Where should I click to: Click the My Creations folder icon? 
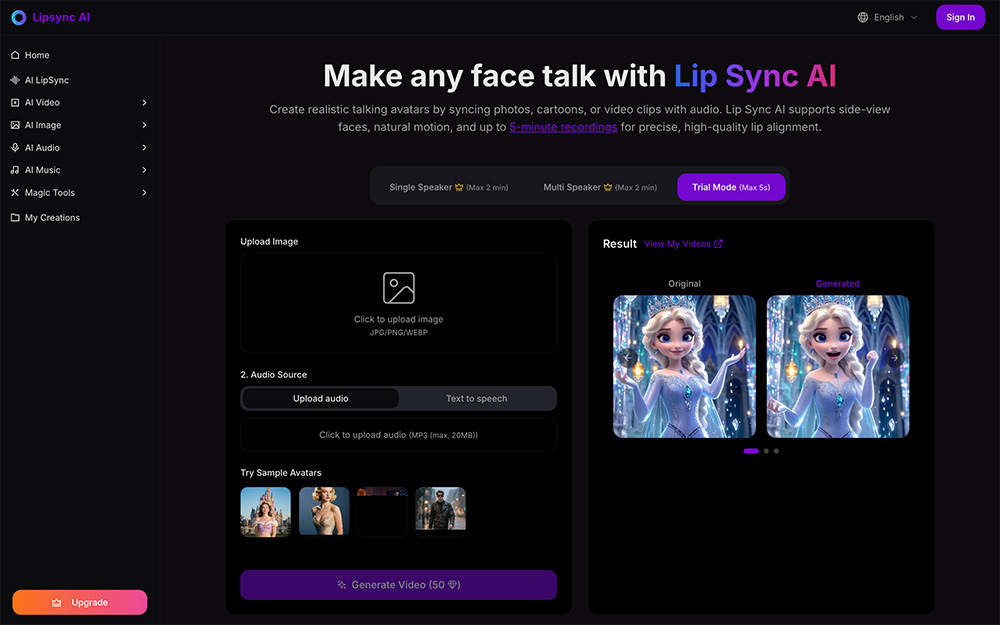15,217
